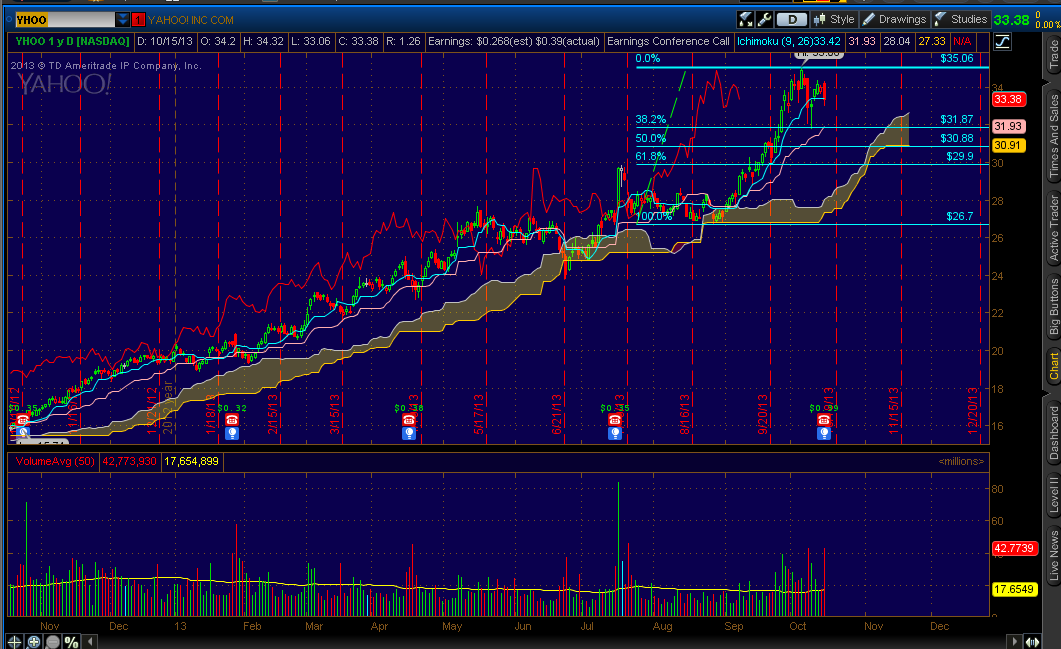Screen dimensions: 1061x649
Task: Click the VolumeAvg (50) study label
Action: click(55, 462)
